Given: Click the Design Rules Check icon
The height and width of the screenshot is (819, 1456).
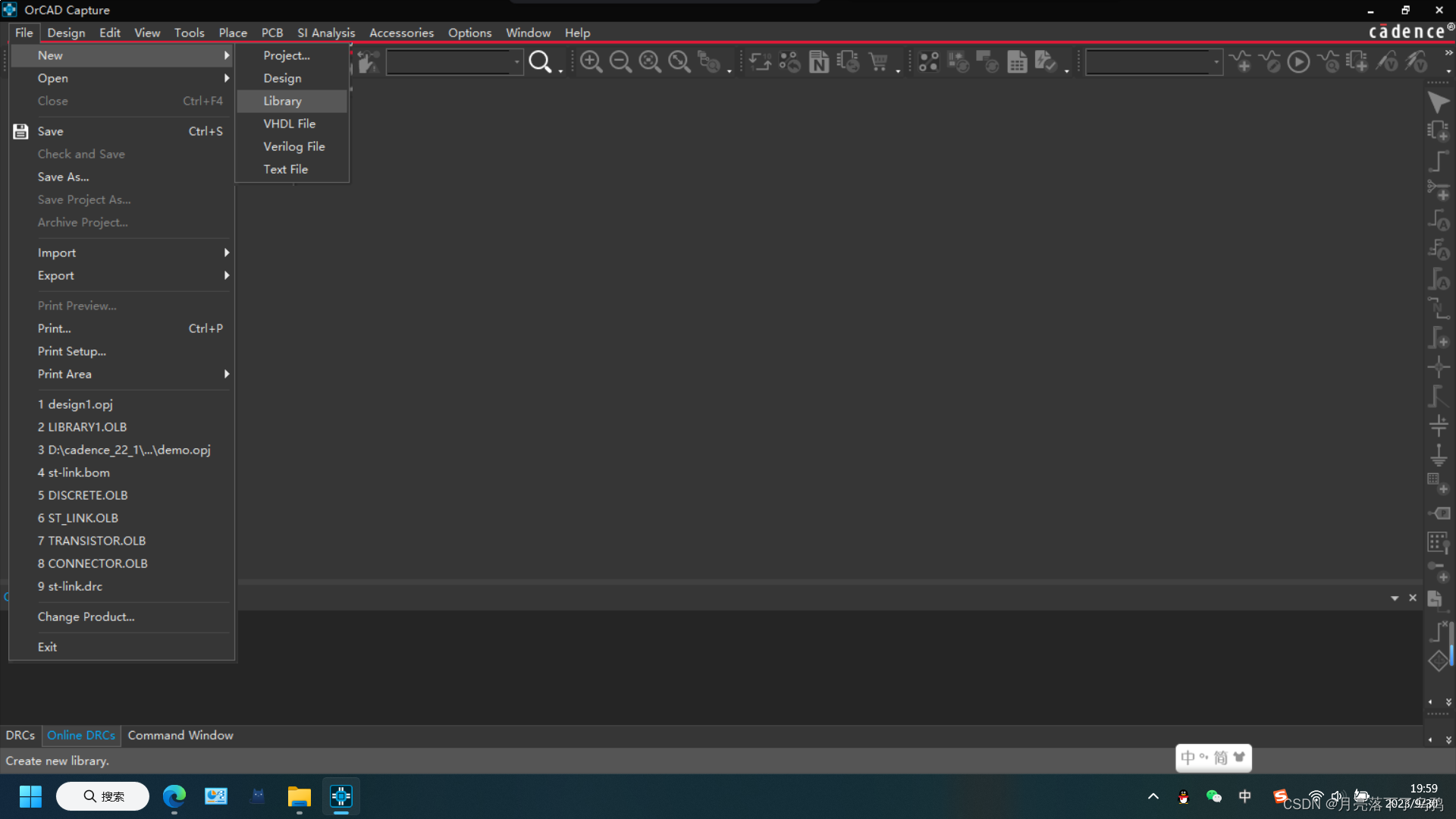Looking at the screenshot, I should point(1046,61).
